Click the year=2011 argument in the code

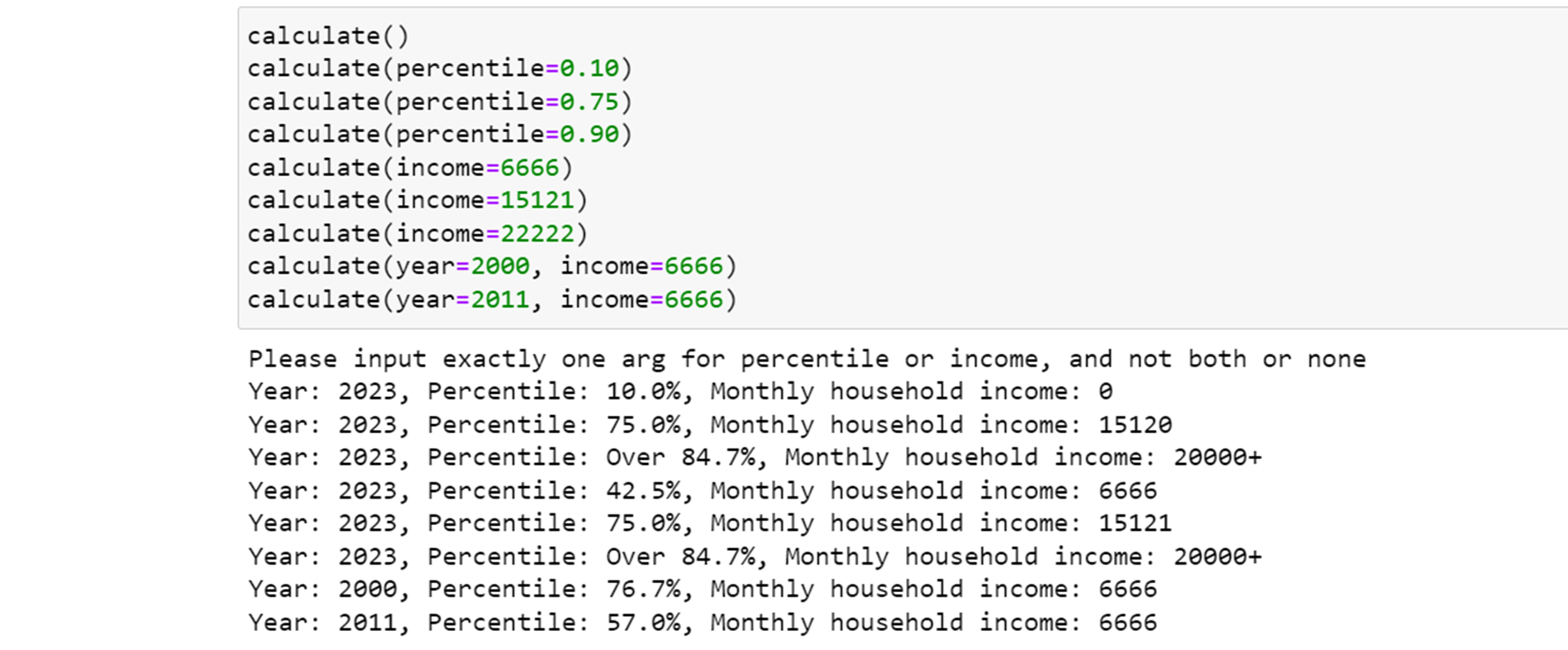coord(462,299)
